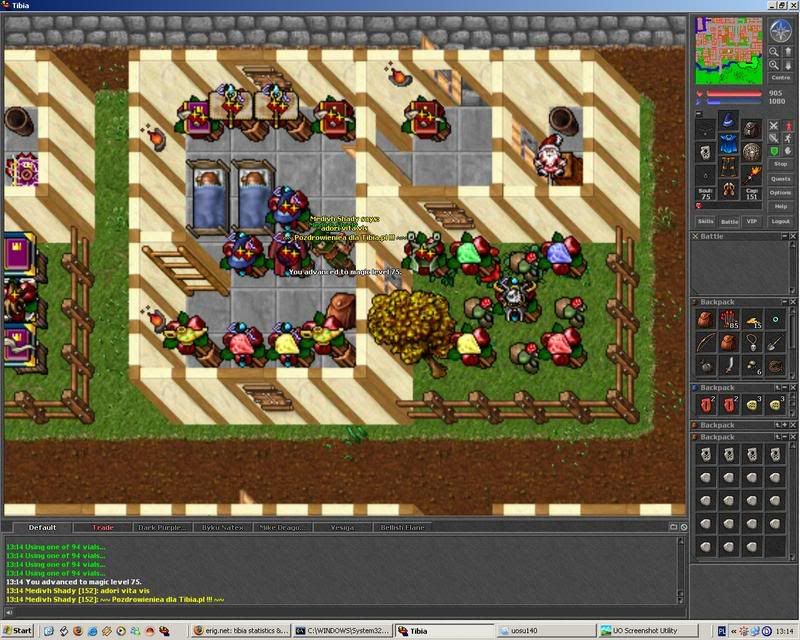Click the minimap thumbnail

pyautogui.click(x=729, y=51)
